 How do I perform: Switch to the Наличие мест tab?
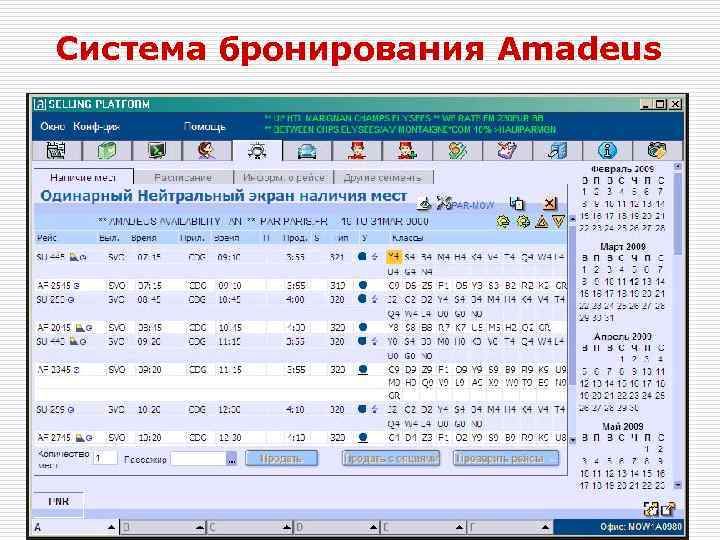coord(83,177)
